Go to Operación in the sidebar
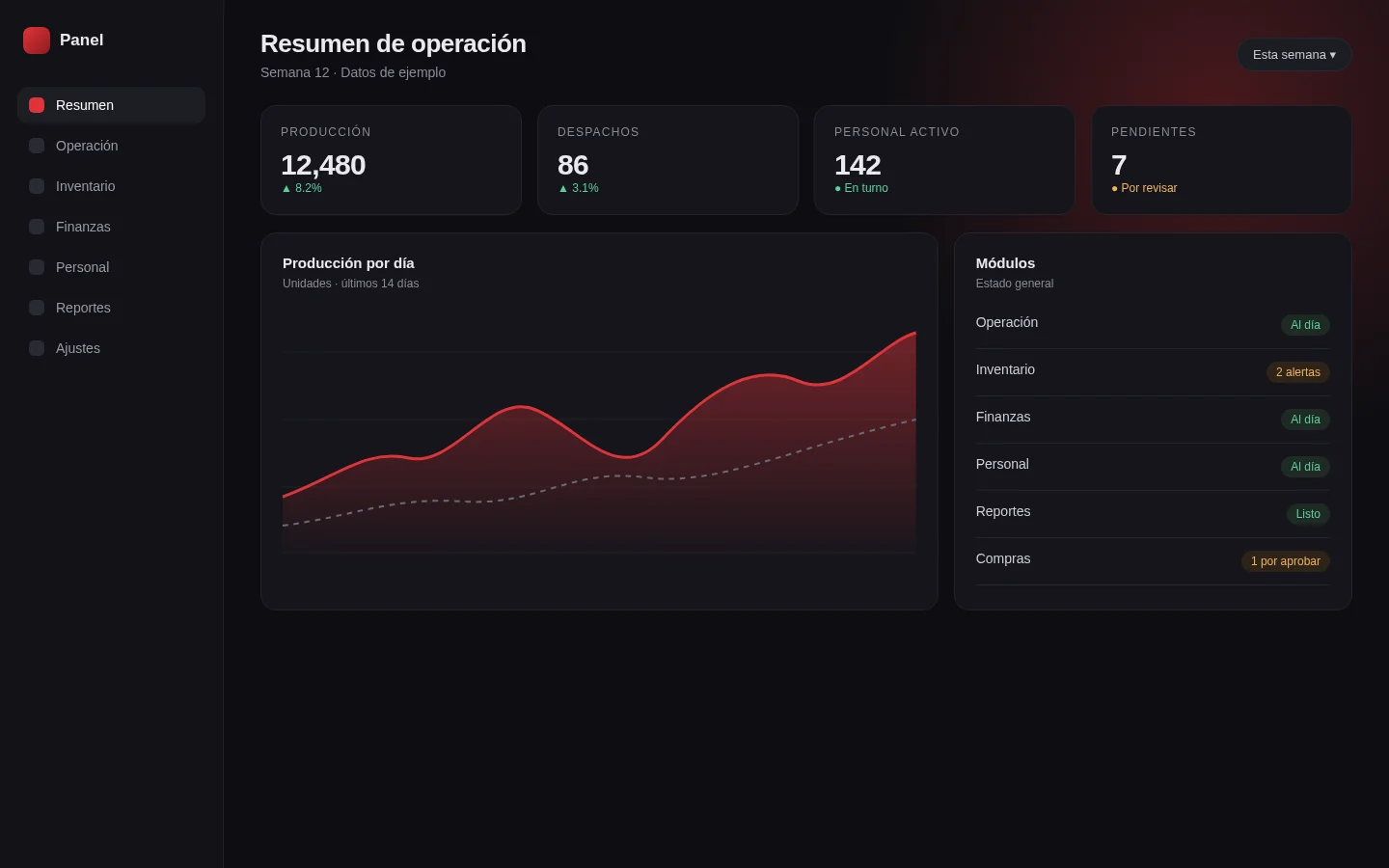The image size is (1389, 868). point(111,146)
